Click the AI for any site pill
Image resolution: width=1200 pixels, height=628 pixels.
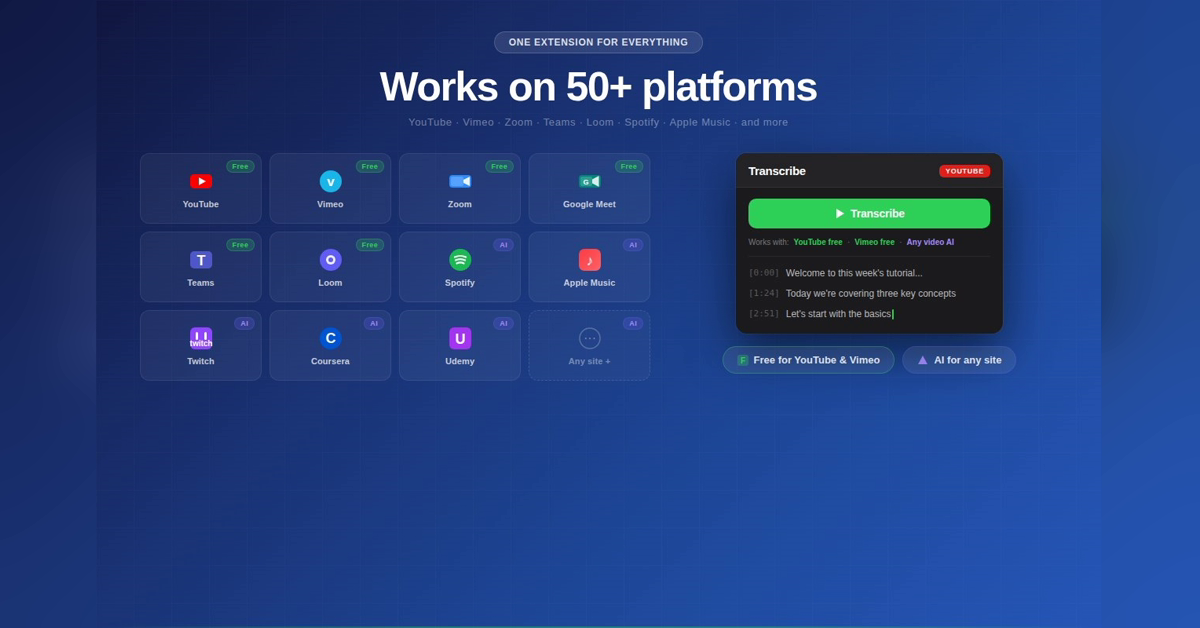pyautogui.click(x=959, y=360)
